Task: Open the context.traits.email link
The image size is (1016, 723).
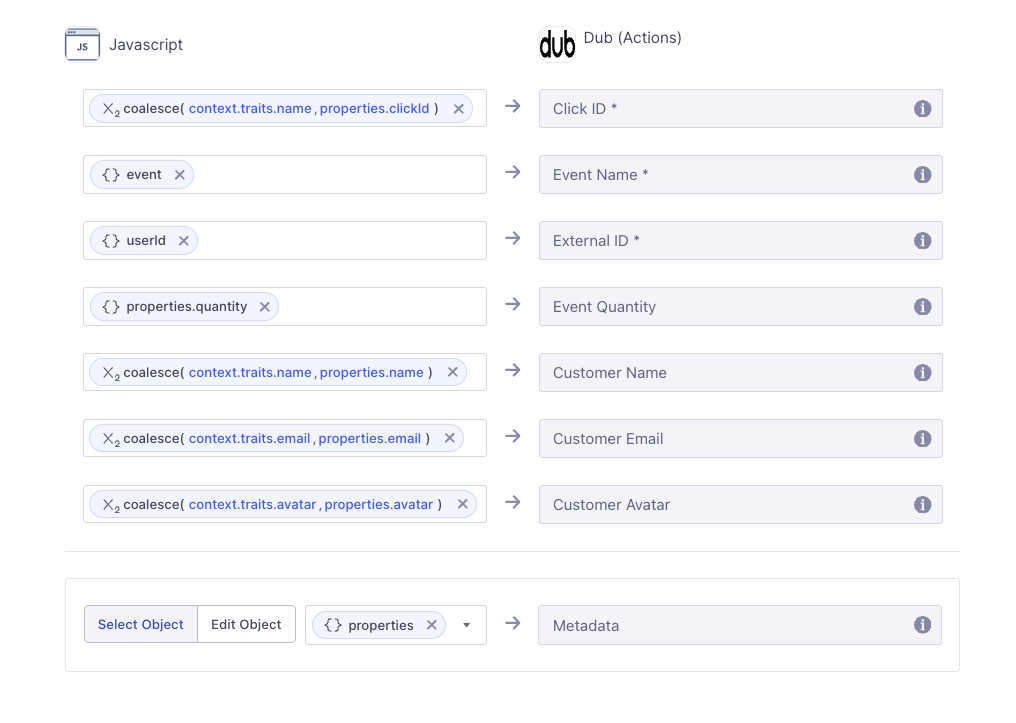Action: 250,438
